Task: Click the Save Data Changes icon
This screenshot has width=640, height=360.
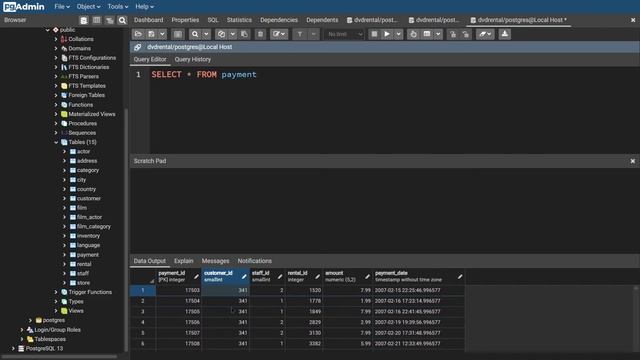Action: point(178,34)
